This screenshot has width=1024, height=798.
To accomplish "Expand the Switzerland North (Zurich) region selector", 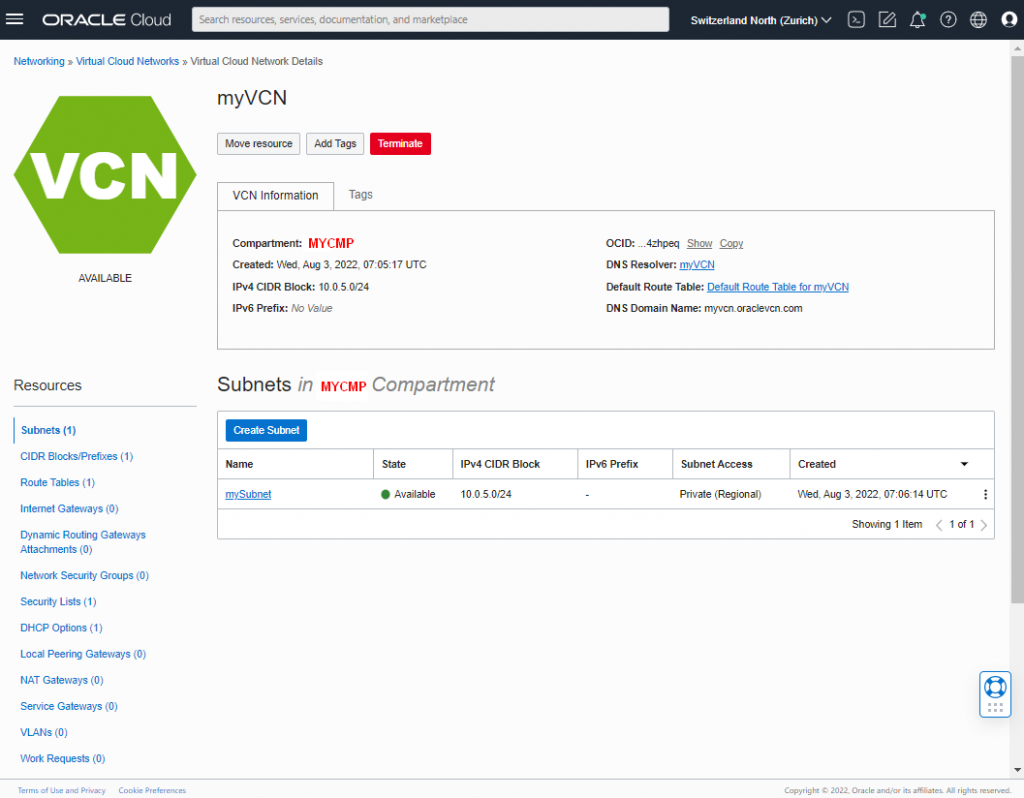I will [761, 20].
